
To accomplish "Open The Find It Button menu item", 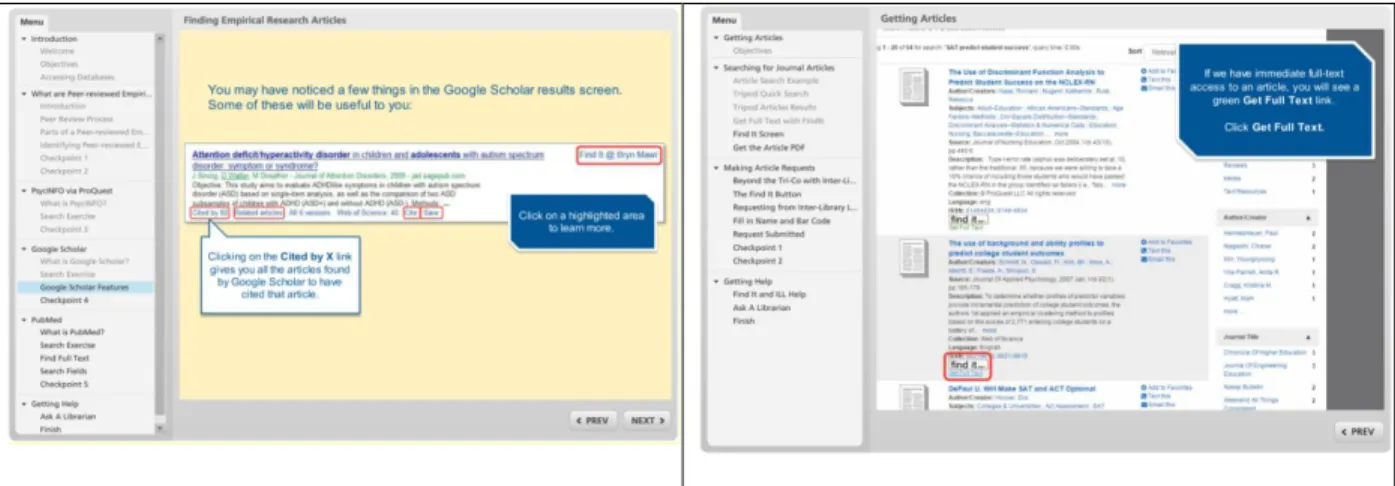I will (x=766, y=194).
